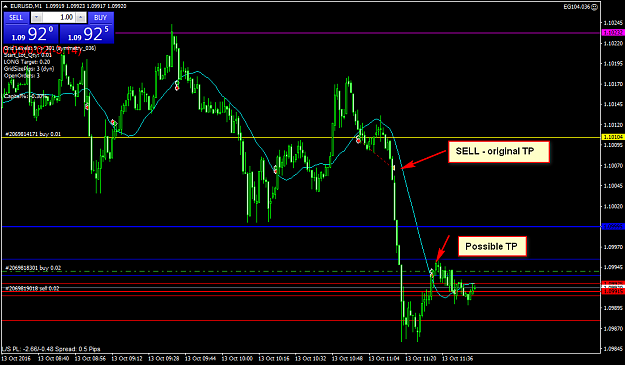This screenshot has width=625, height=365.
Task: Click the LONG Target: 0.20 label
Action: point(27,62)
